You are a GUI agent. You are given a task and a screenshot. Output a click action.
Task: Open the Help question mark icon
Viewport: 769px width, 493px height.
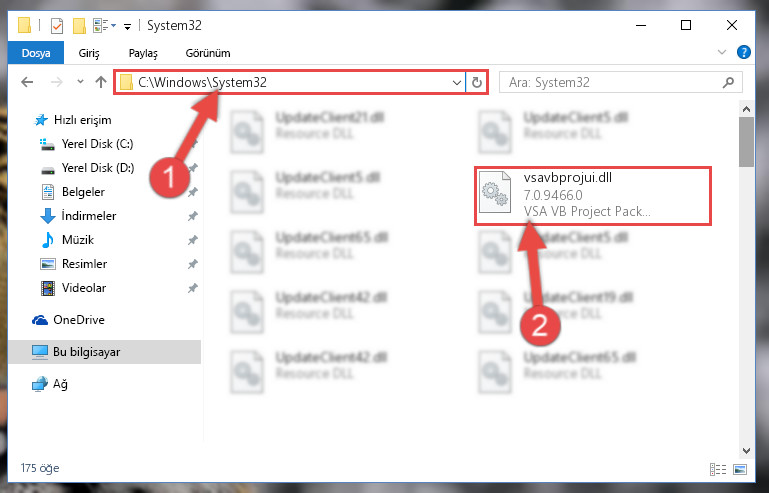coord(743,52)
